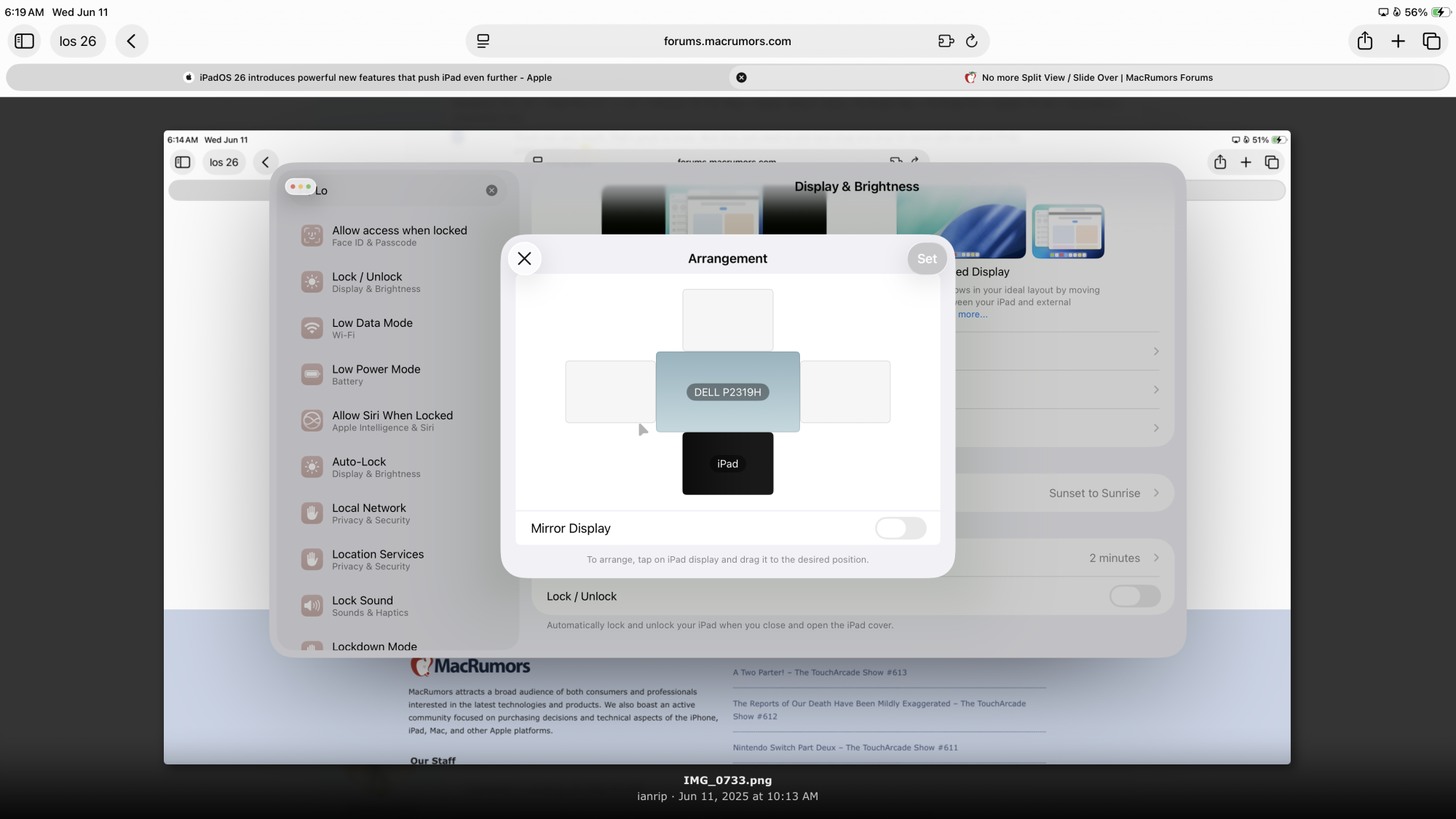Click the IMG_0733.png file name caption
Screen dimensions: 1456x819
(x=727, y=780)
